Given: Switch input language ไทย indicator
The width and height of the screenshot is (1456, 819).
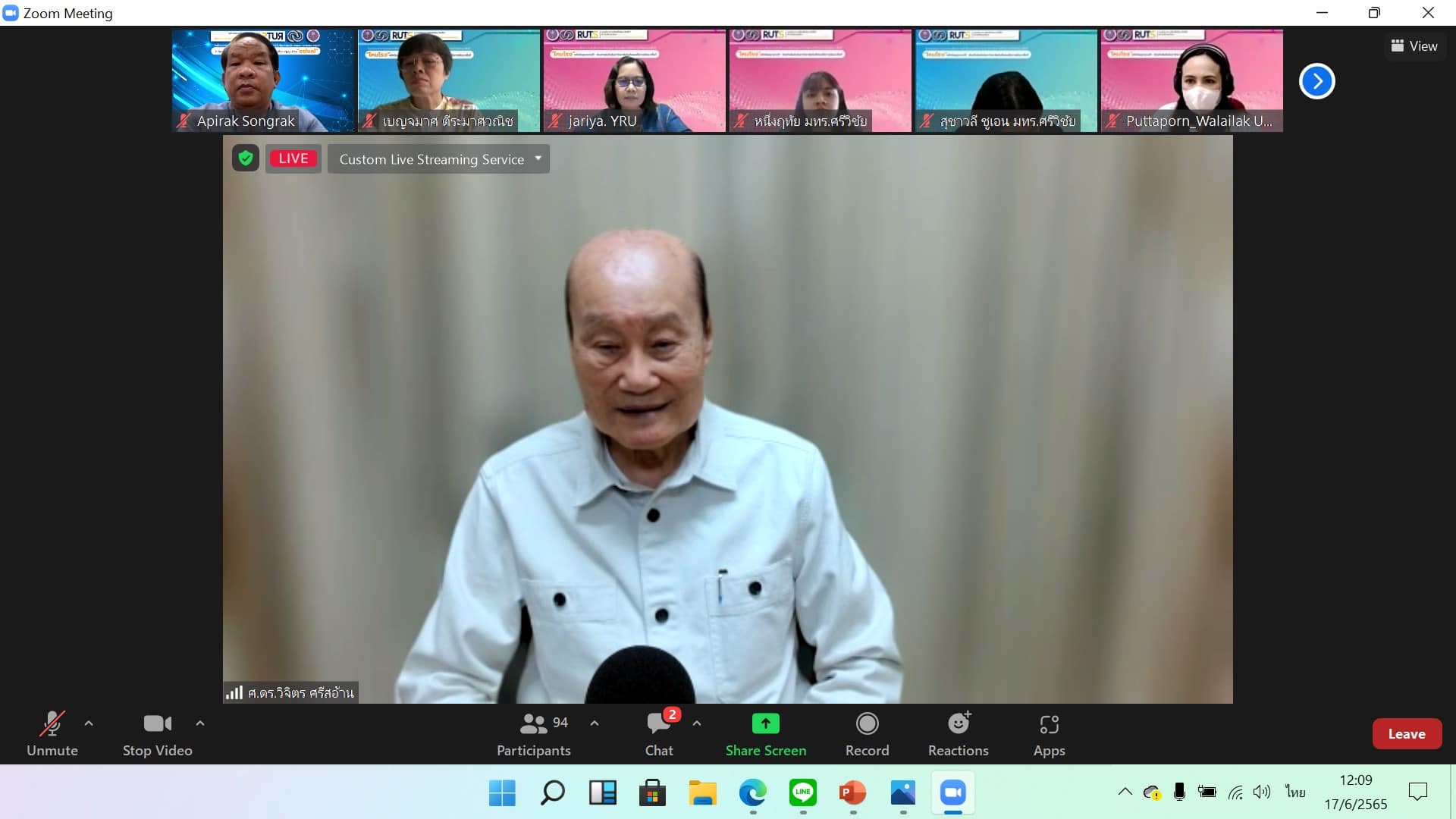Looking at the screenshot, I should pos(1295,792).
